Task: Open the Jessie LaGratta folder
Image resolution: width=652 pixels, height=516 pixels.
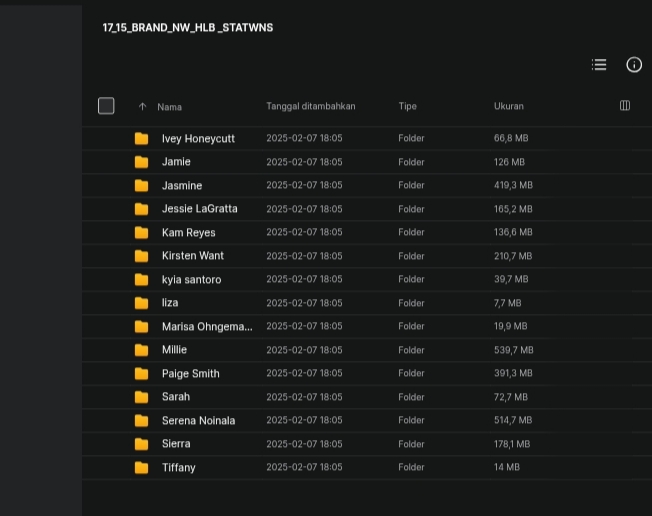Action: pyautogui.click(x=200, y=209)
